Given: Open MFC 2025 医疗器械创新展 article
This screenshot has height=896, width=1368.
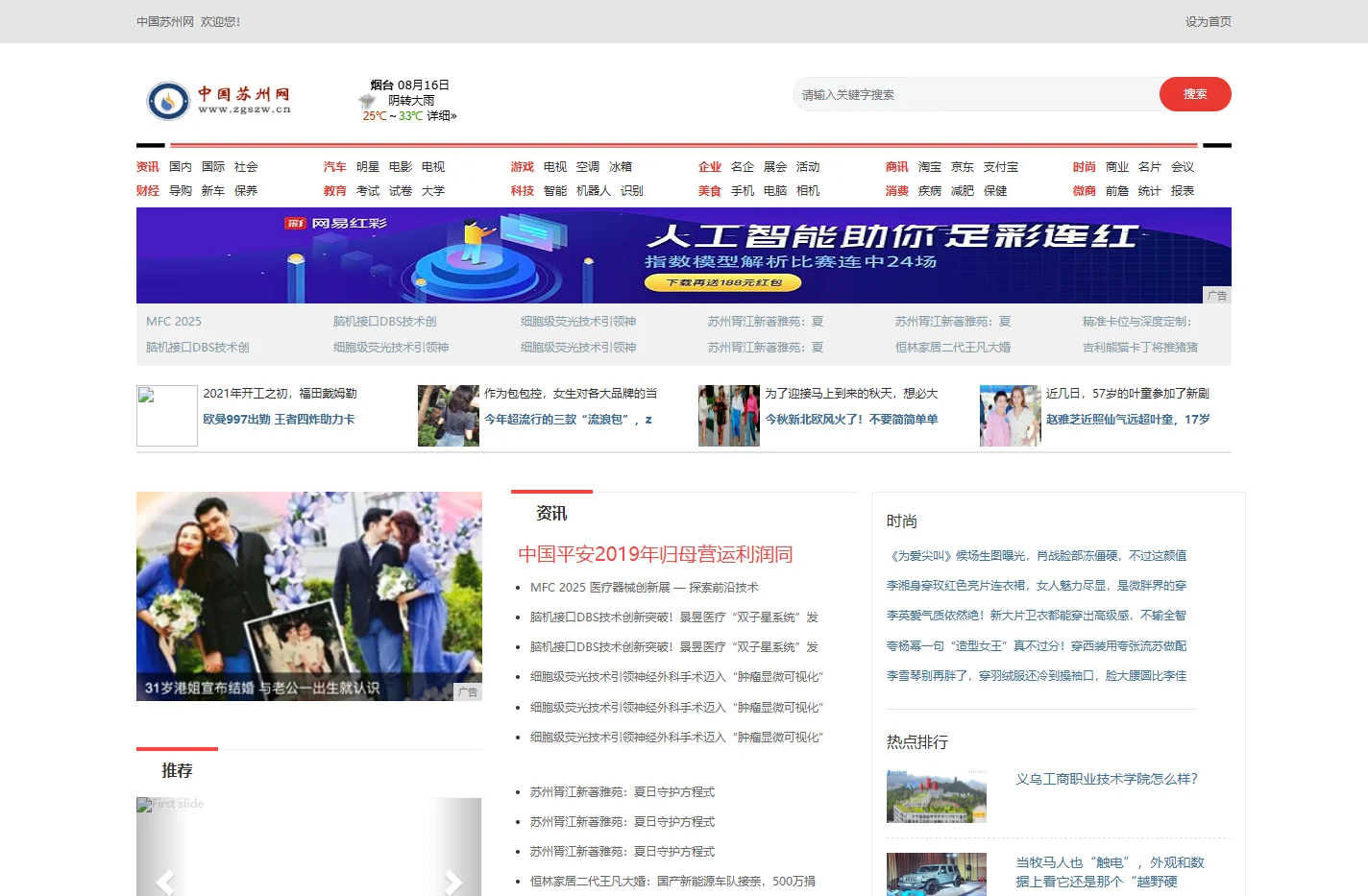Looking at the screenshot, I should coord(644,587).
